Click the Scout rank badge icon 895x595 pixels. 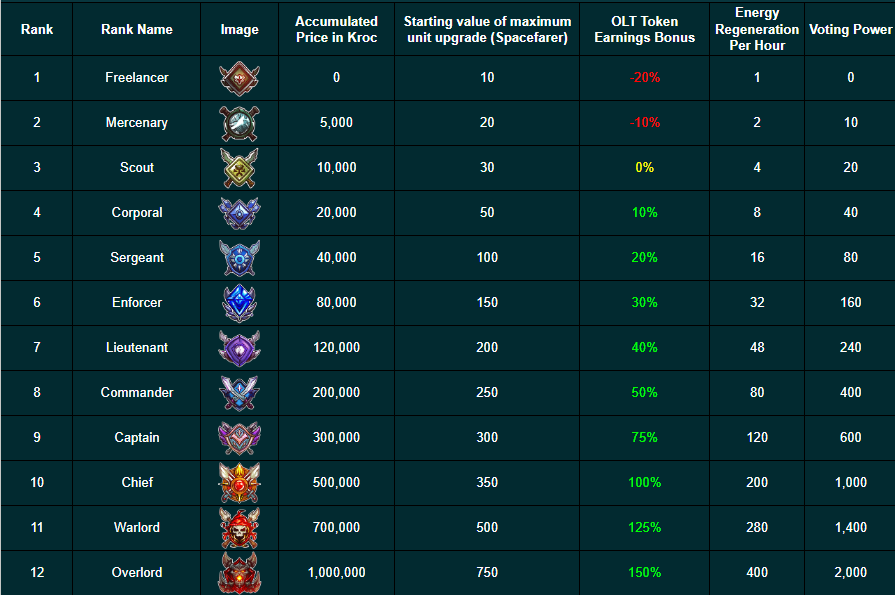pos(239,168)
